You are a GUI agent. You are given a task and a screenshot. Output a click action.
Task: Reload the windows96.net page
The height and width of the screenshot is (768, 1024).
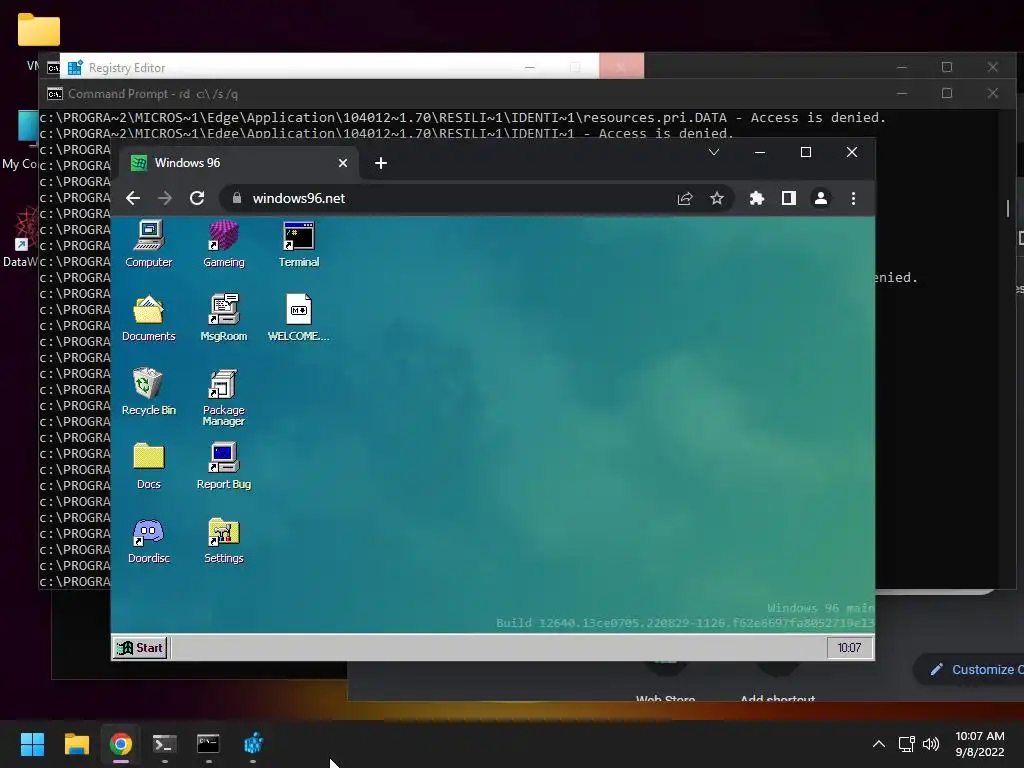(197, 199)
